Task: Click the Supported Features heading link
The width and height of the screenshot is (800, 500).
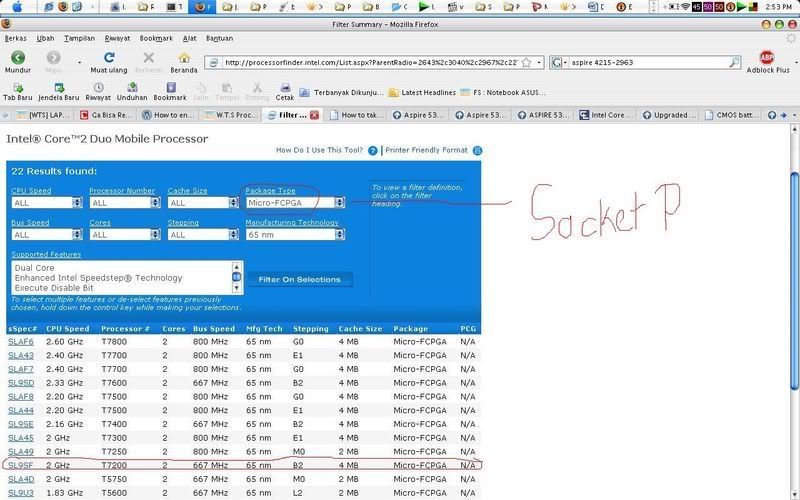Action: coord(46,255)
